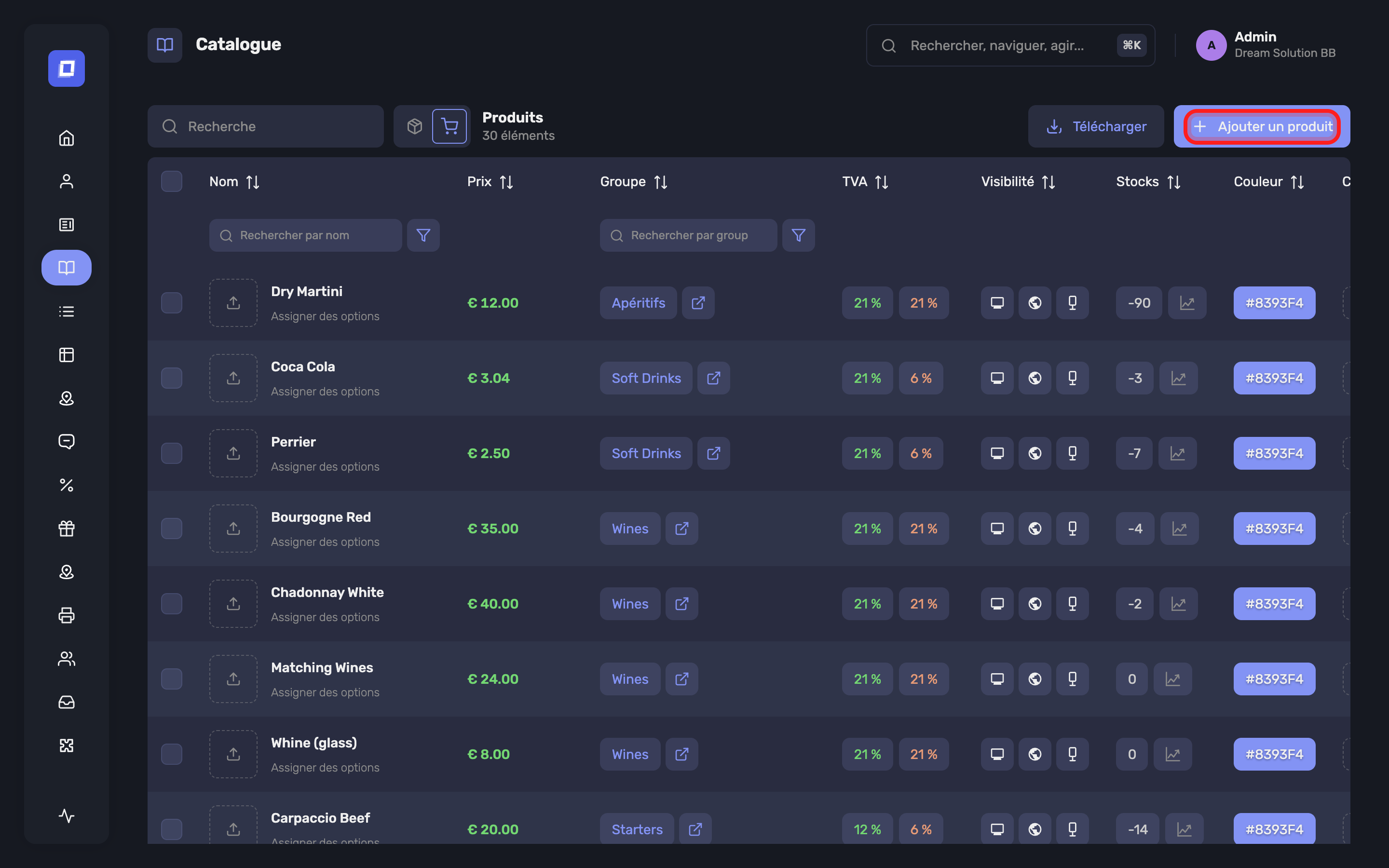This screenshot has width=1389, height=868.
Task: Check the Dry Martini row checkbox
Action: (x=172, y=302)
